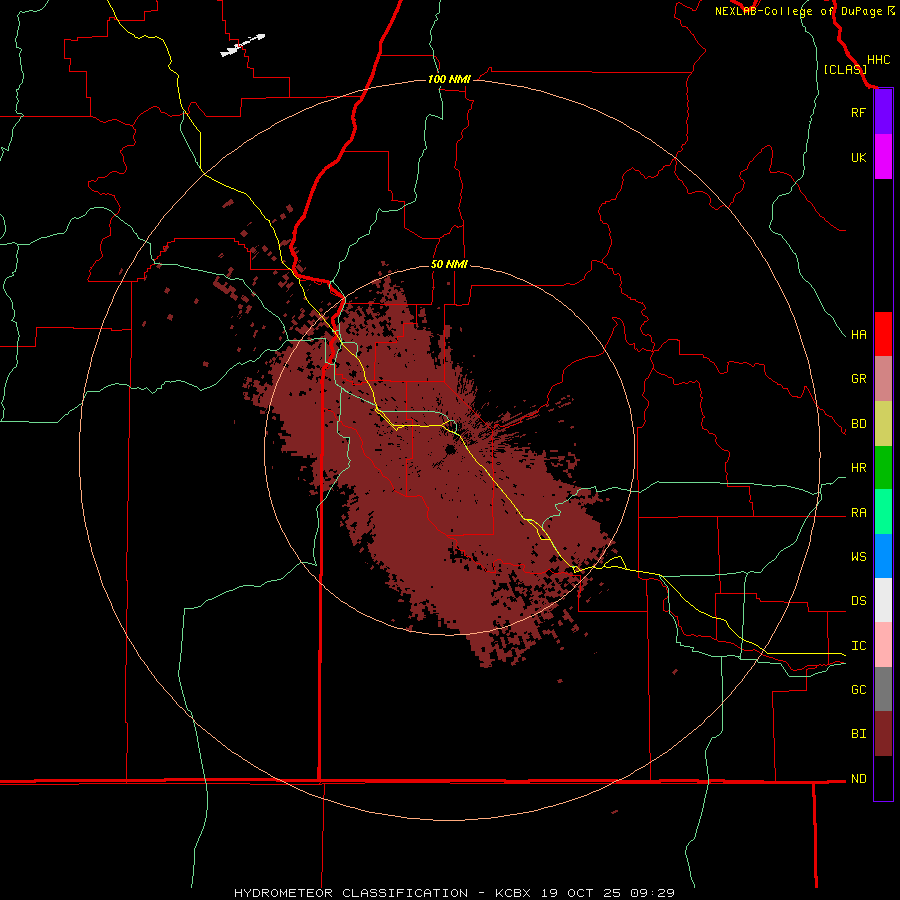The height and width of the screenshot is (900, 900).
Task: Click the purple RF color swatch
Action: [883, 112]
